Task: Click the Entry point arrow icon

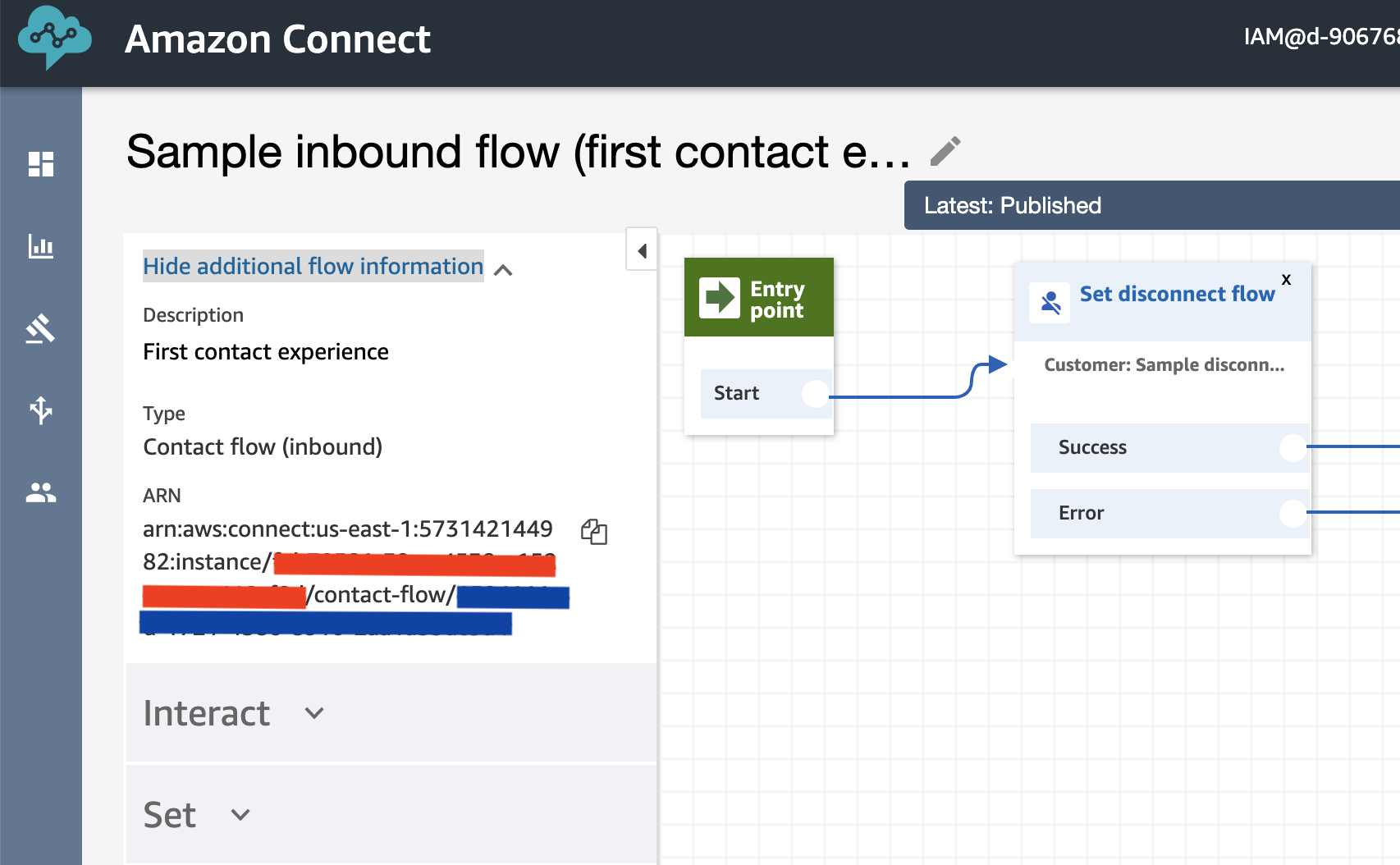Action: pos(720,297)
